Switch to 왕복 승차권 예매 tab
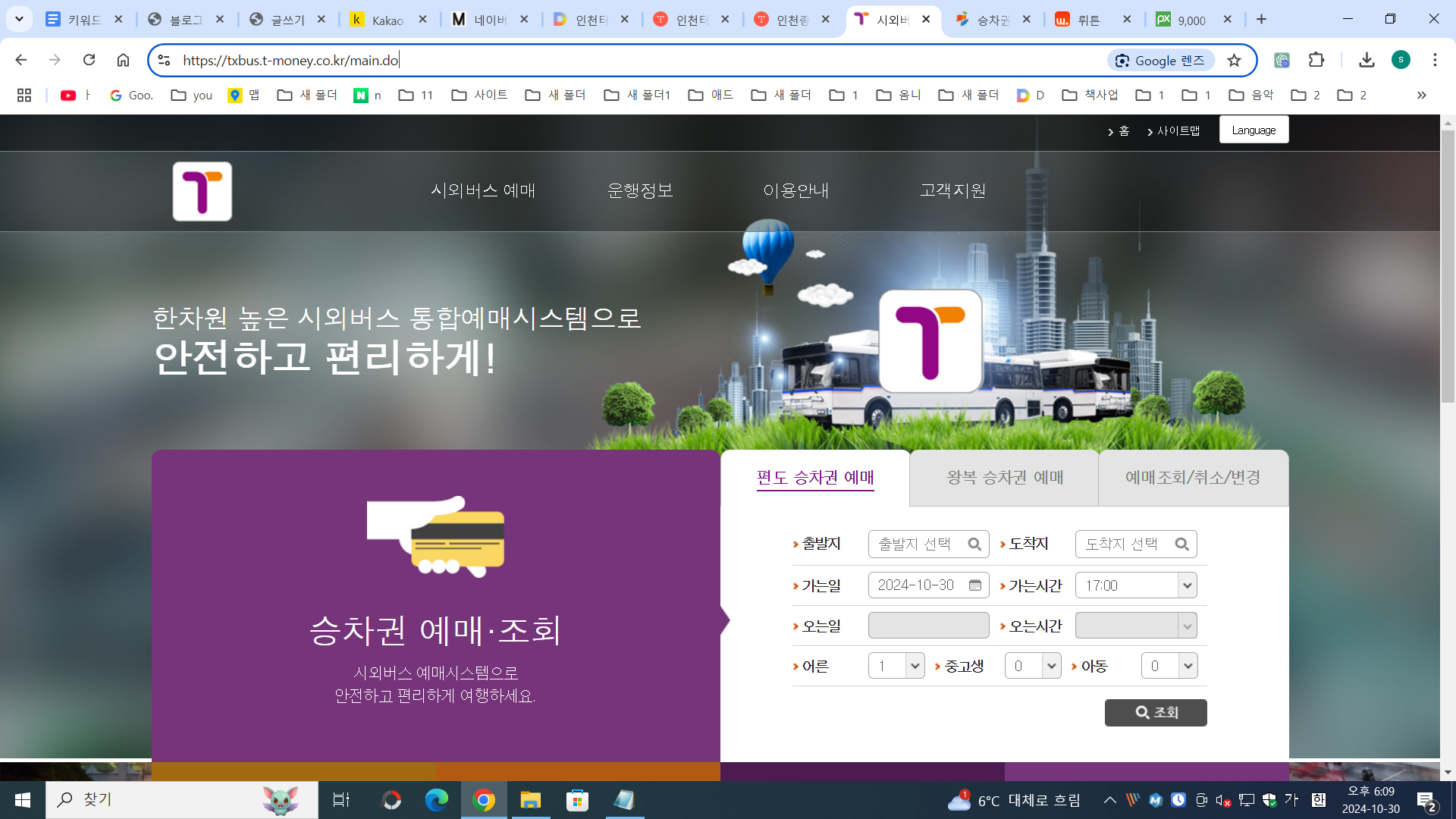 tap(1005, 478)
